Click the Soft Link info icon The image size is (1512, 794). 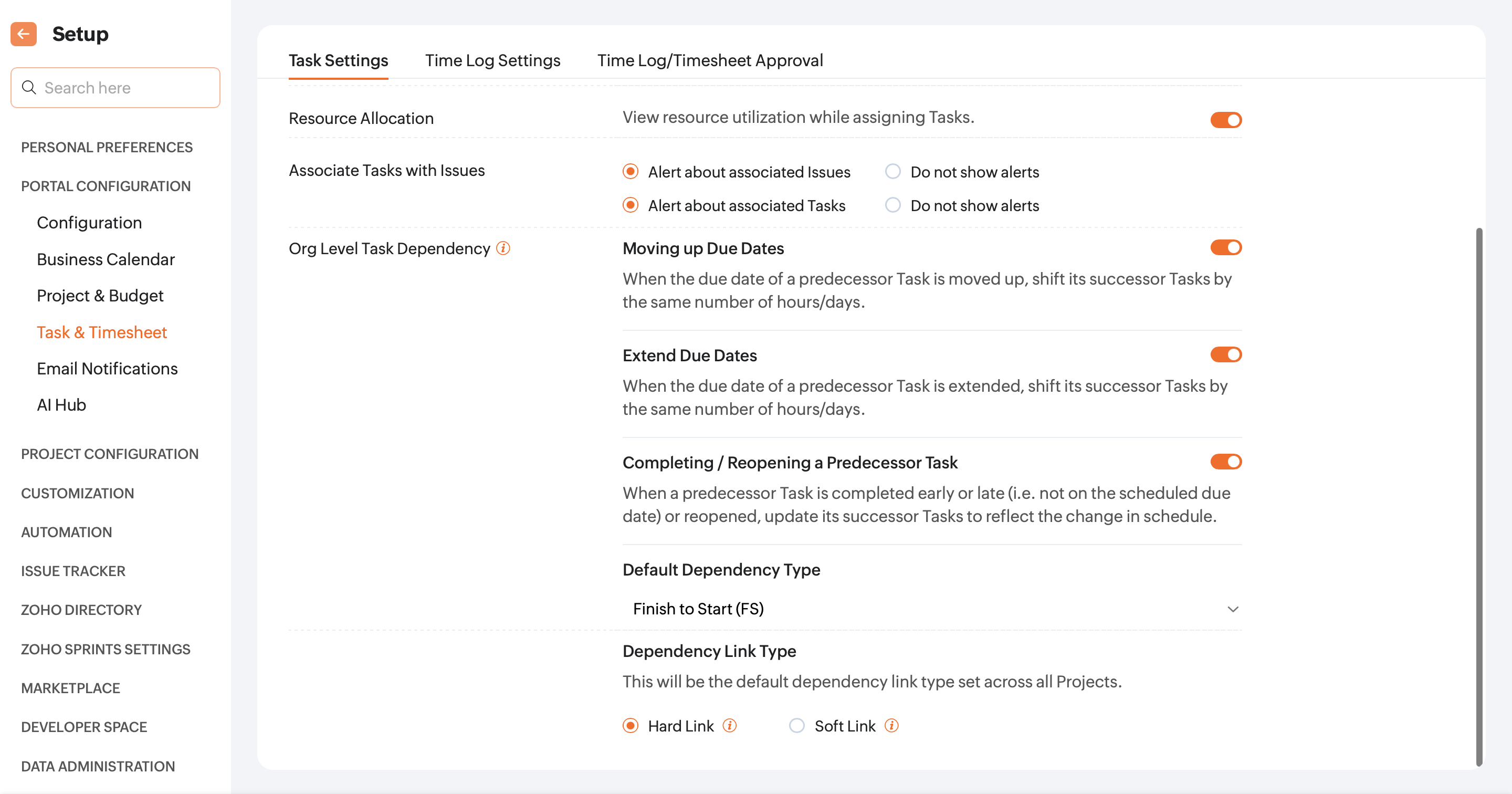tap(891, 726)
